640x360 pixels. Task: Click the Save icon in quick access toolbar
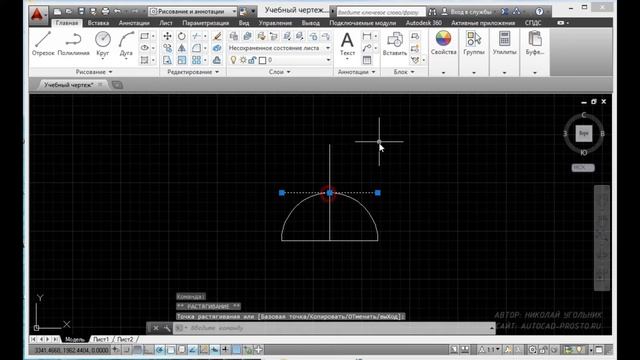coord(81,11)
